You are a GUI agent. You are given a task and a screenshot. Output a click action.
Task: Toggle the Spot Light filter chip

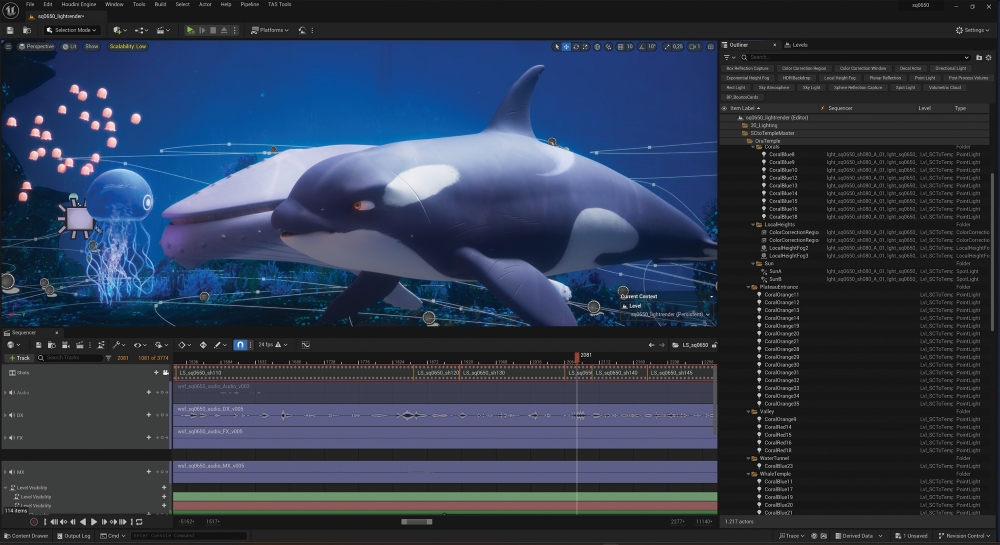coord(905,87)
